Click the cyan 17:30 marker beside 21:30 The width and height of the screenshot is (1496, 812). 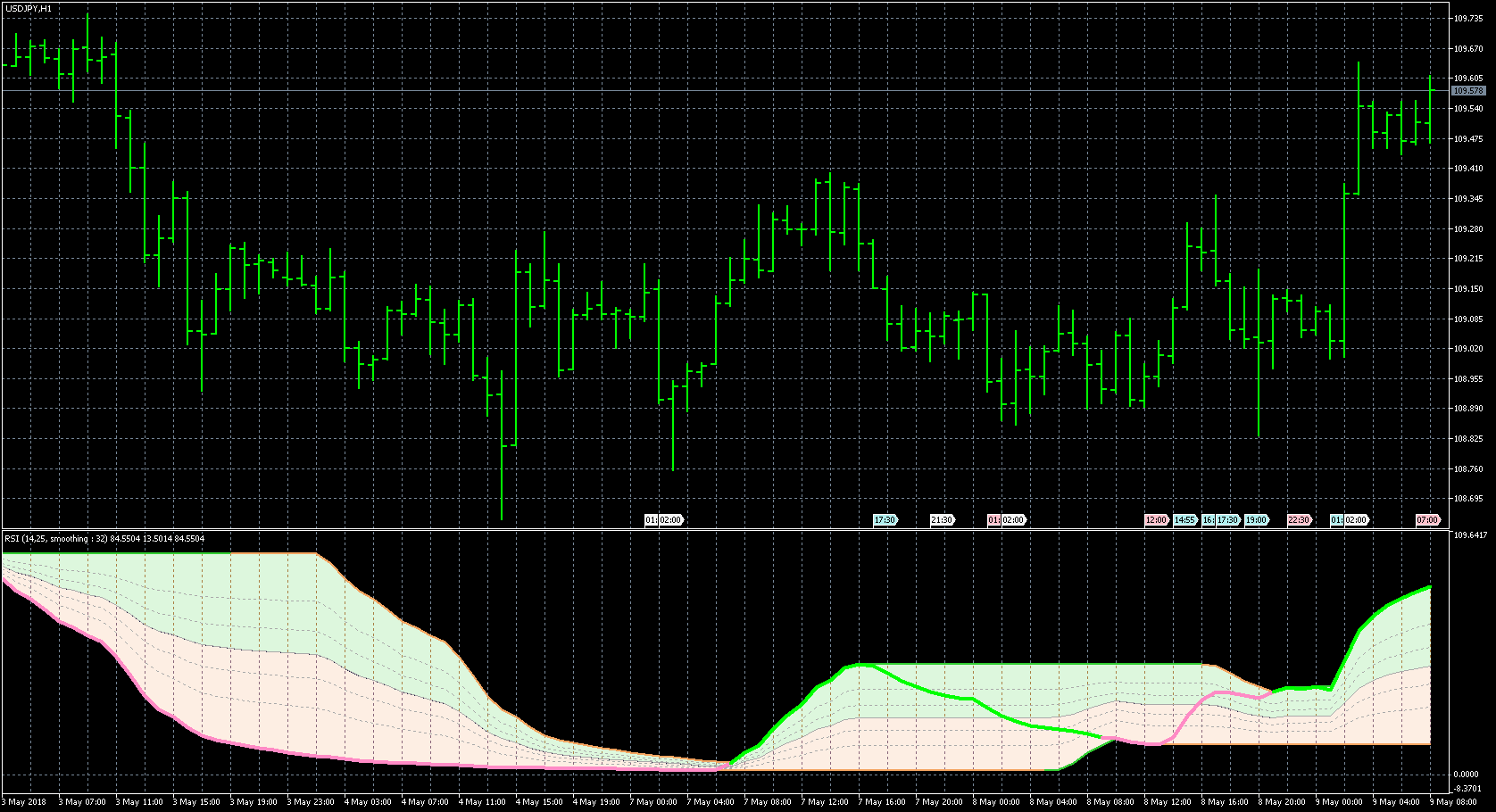pos(885,520)
